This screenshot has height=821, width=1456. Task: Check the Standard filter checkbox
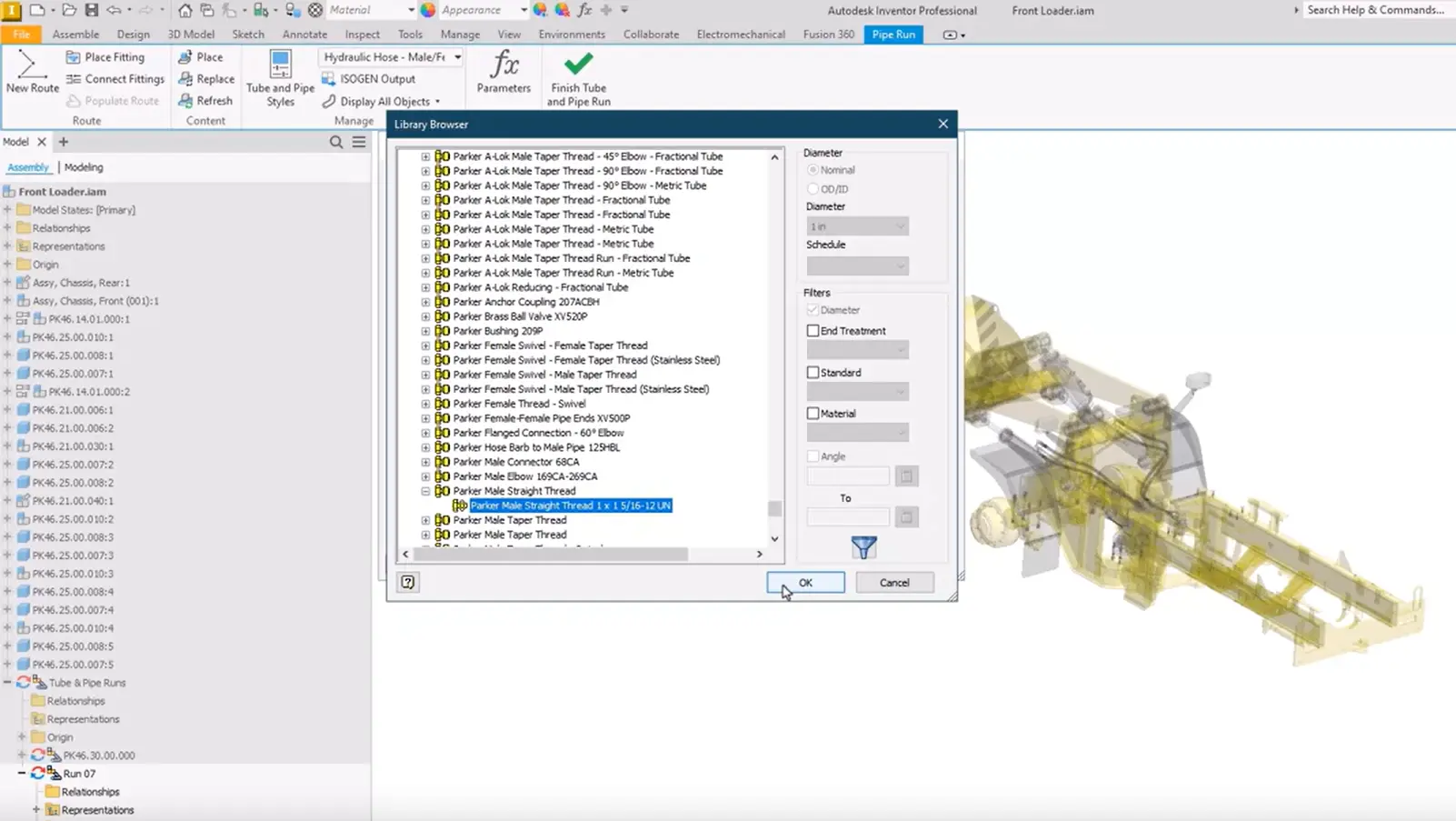[x=813, y=372]
